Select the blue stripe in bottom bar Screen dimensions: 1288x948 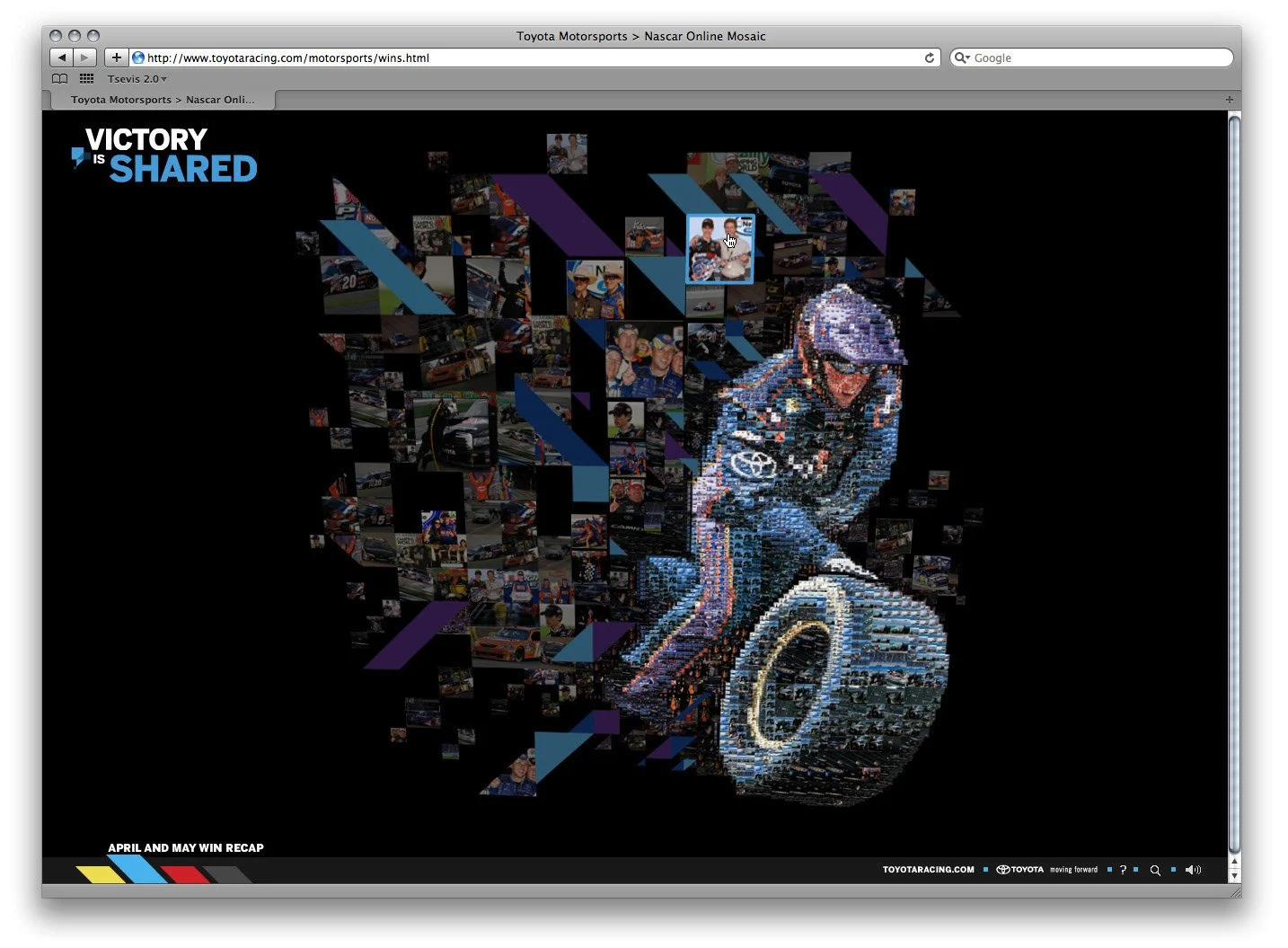point(139,869)
